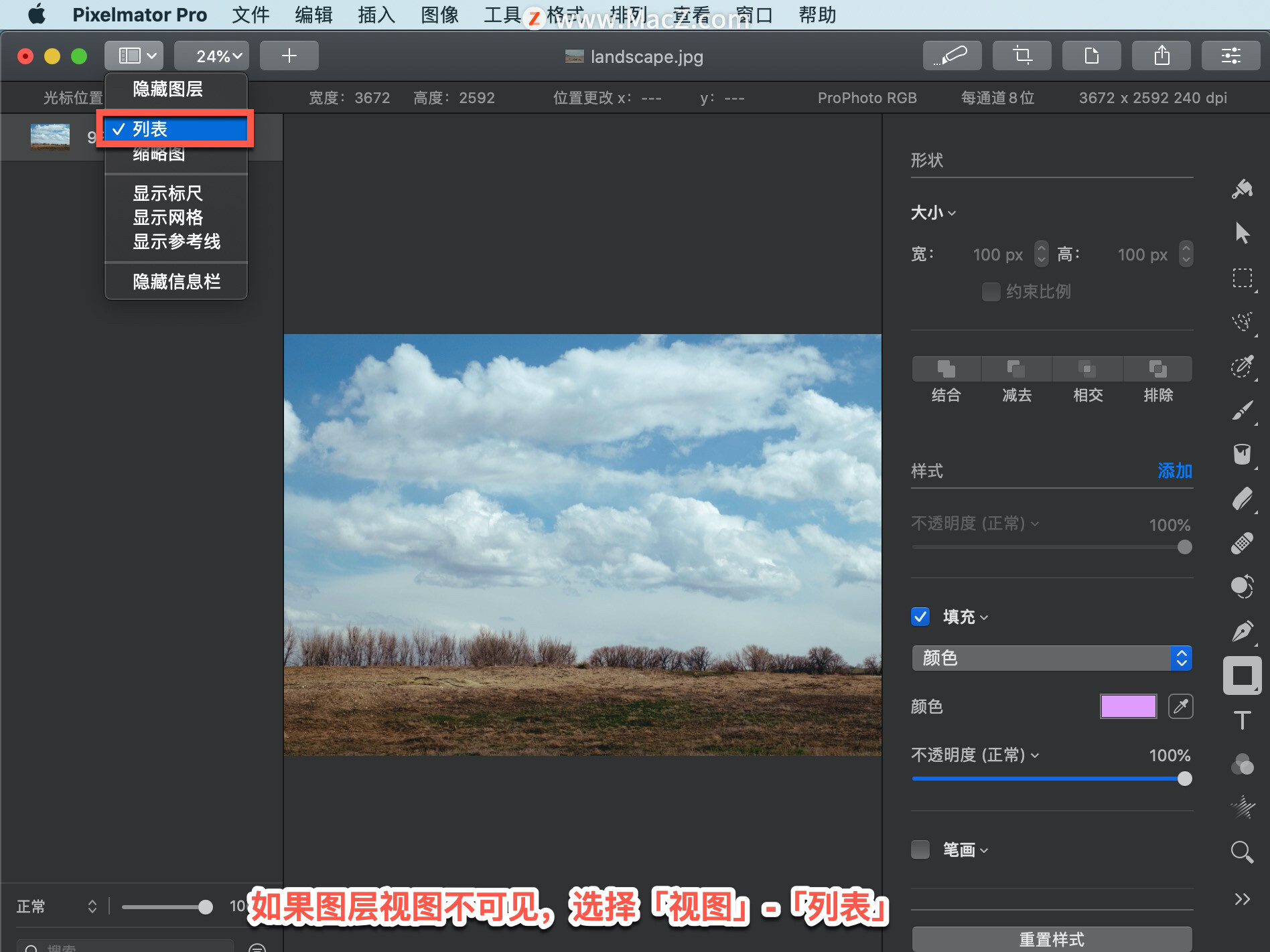1270x952 pixels.
Task: Open the 图像 menu
Action: click(x=439, y=15)
